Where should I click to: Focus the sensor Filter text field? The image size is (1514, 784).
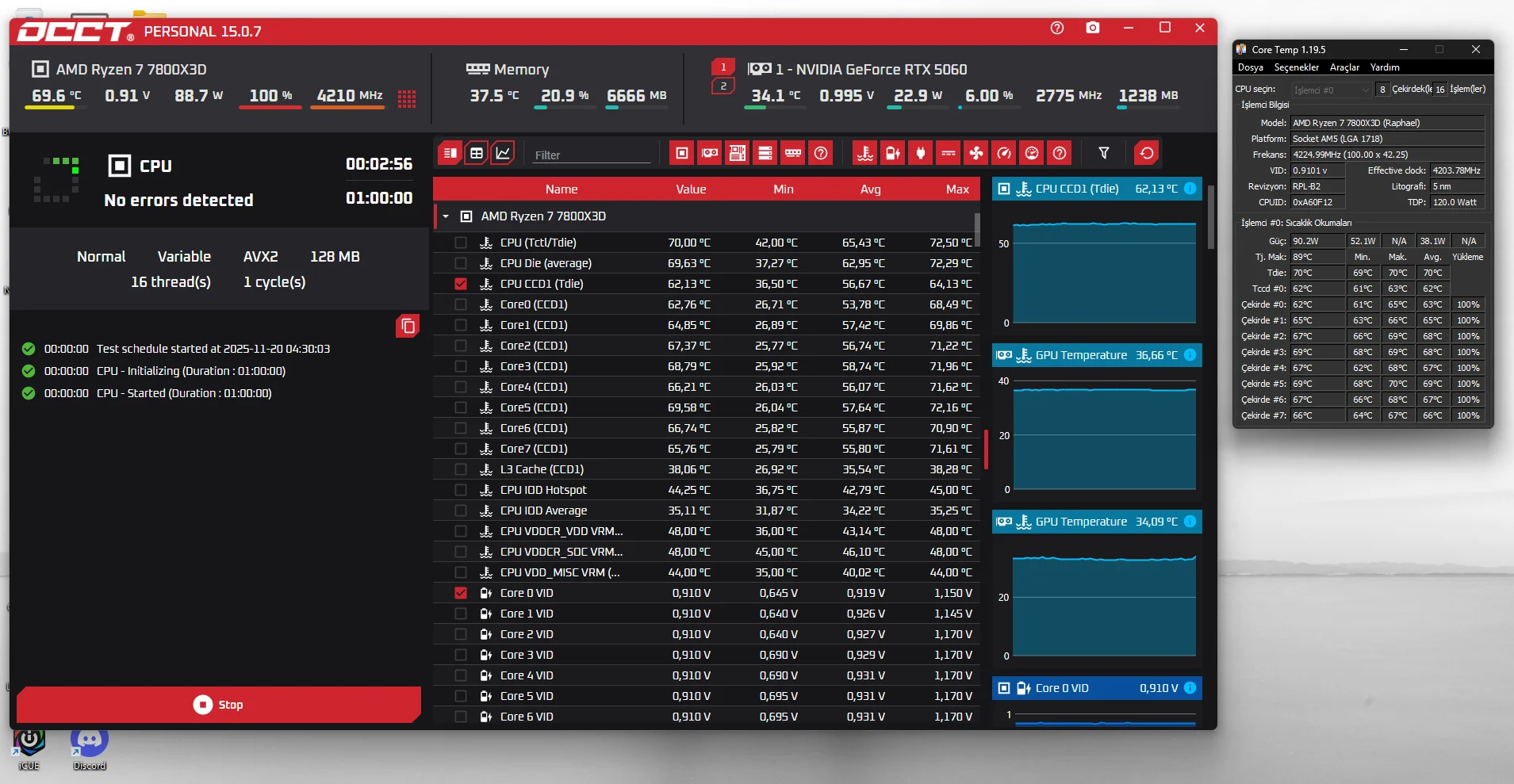coord(592,155)
